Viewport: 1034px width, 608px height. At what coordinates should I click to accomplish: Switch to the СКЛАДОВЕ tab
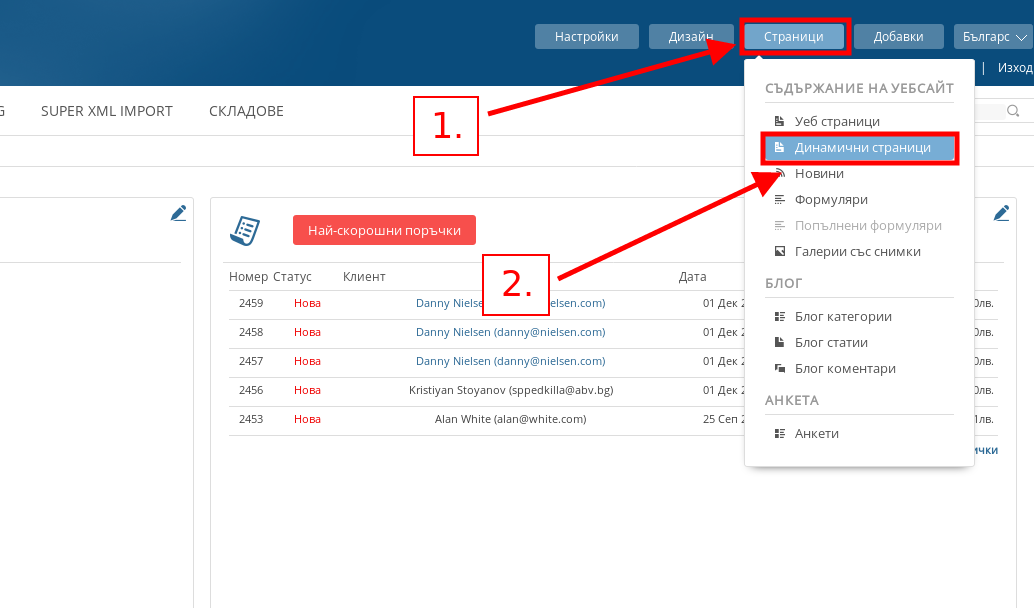point(246,111)
